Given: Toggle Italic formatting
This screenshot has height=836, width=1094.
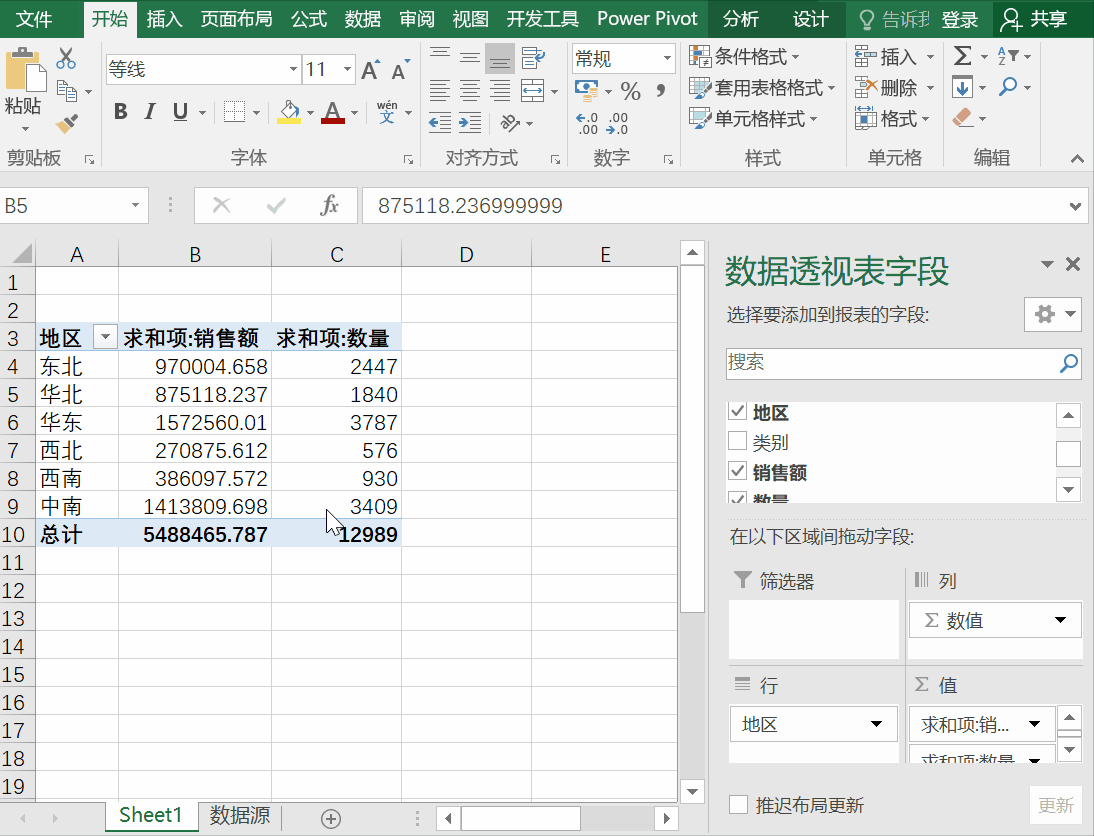Looking at the screenshot, I should pyautogui.click(x=149, y=112).
